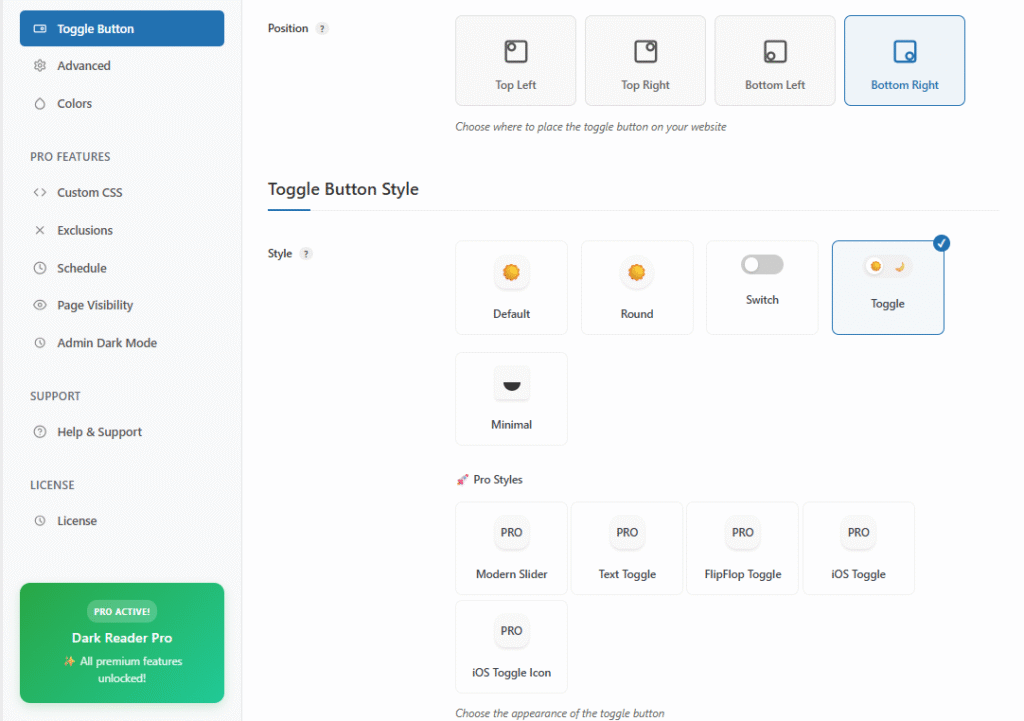Click the X icon beside Exclusions
This screenshot has width=1024, height=721.
[40, 230]
